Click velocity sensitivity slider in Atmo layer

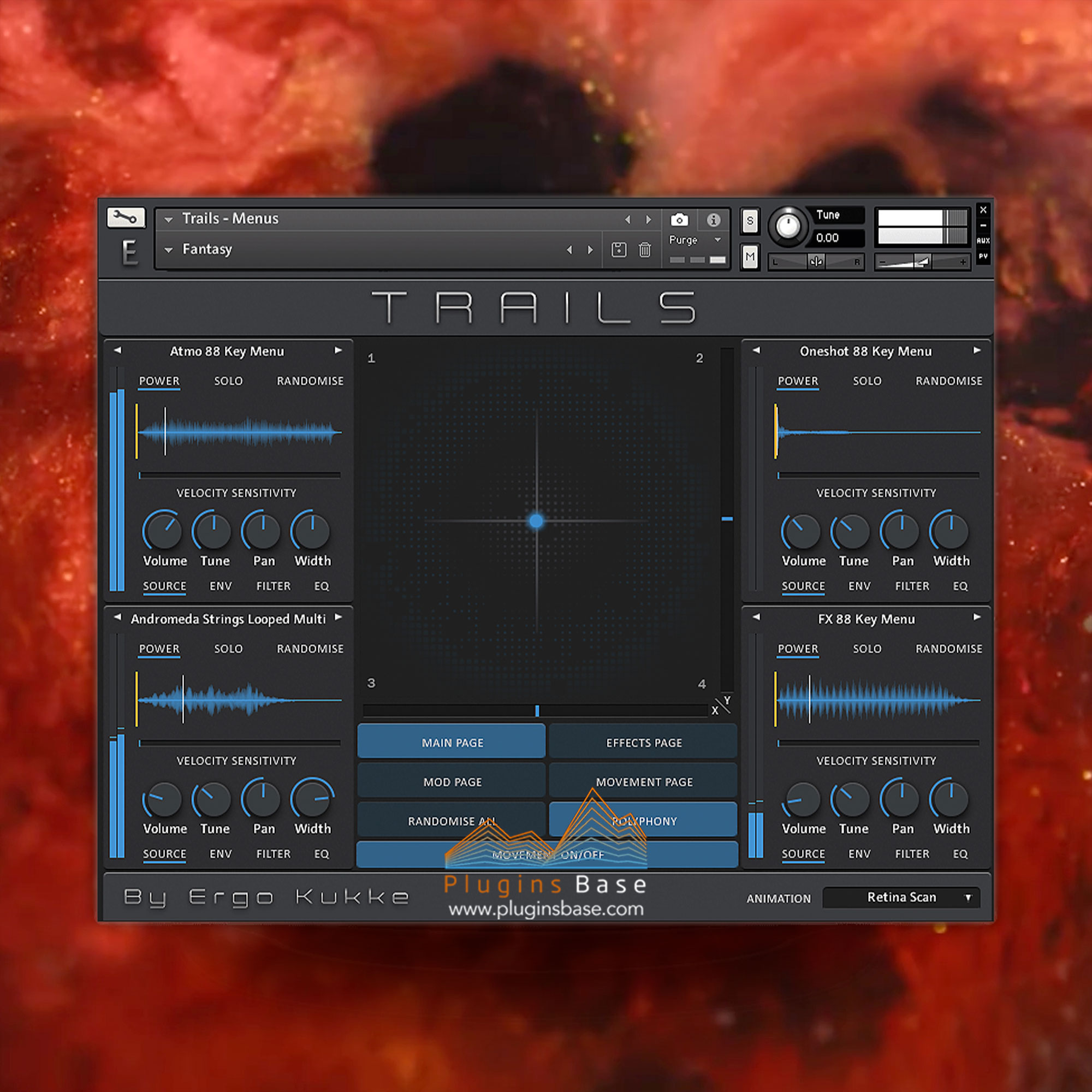tap(240, 476)
